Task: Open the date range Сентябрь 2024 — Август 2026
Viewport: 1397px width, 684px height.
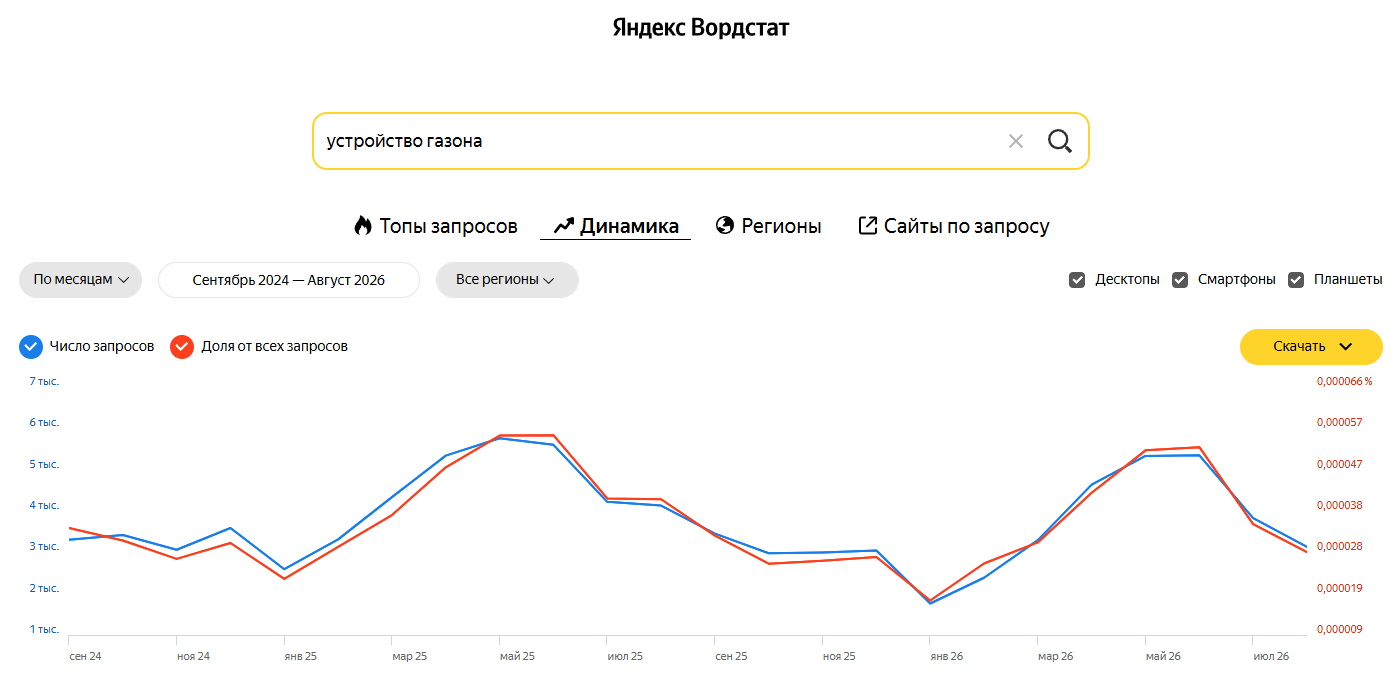Action: point(289,280)
